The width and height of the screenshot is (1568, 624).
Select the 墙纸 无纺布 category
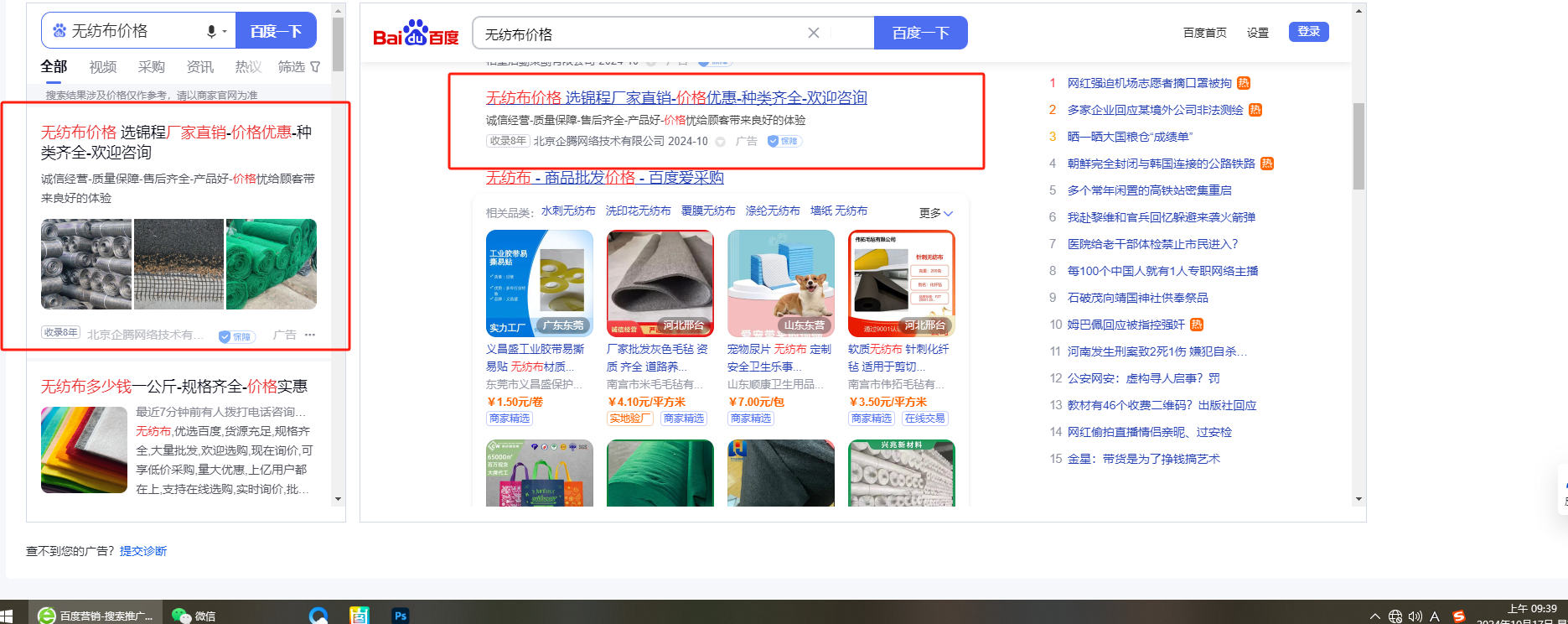[839, 211]
